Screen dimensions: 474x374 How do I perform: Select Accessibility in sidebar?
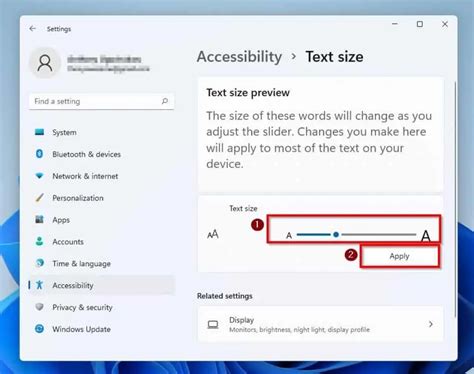102,285
